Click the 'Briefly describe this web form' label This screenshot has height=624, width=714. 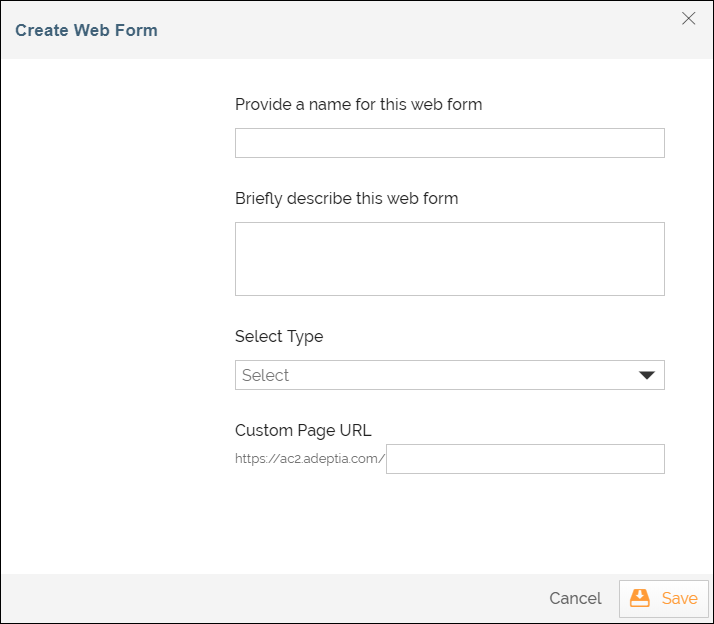[x=346, y=198]
